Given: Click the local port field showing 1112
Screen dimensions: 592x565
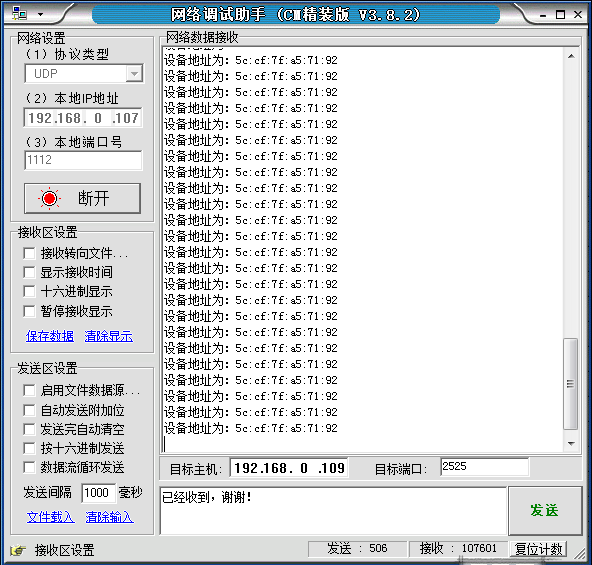Looking at the screenshot, I should pyautogui.click(x=83, y=160).
